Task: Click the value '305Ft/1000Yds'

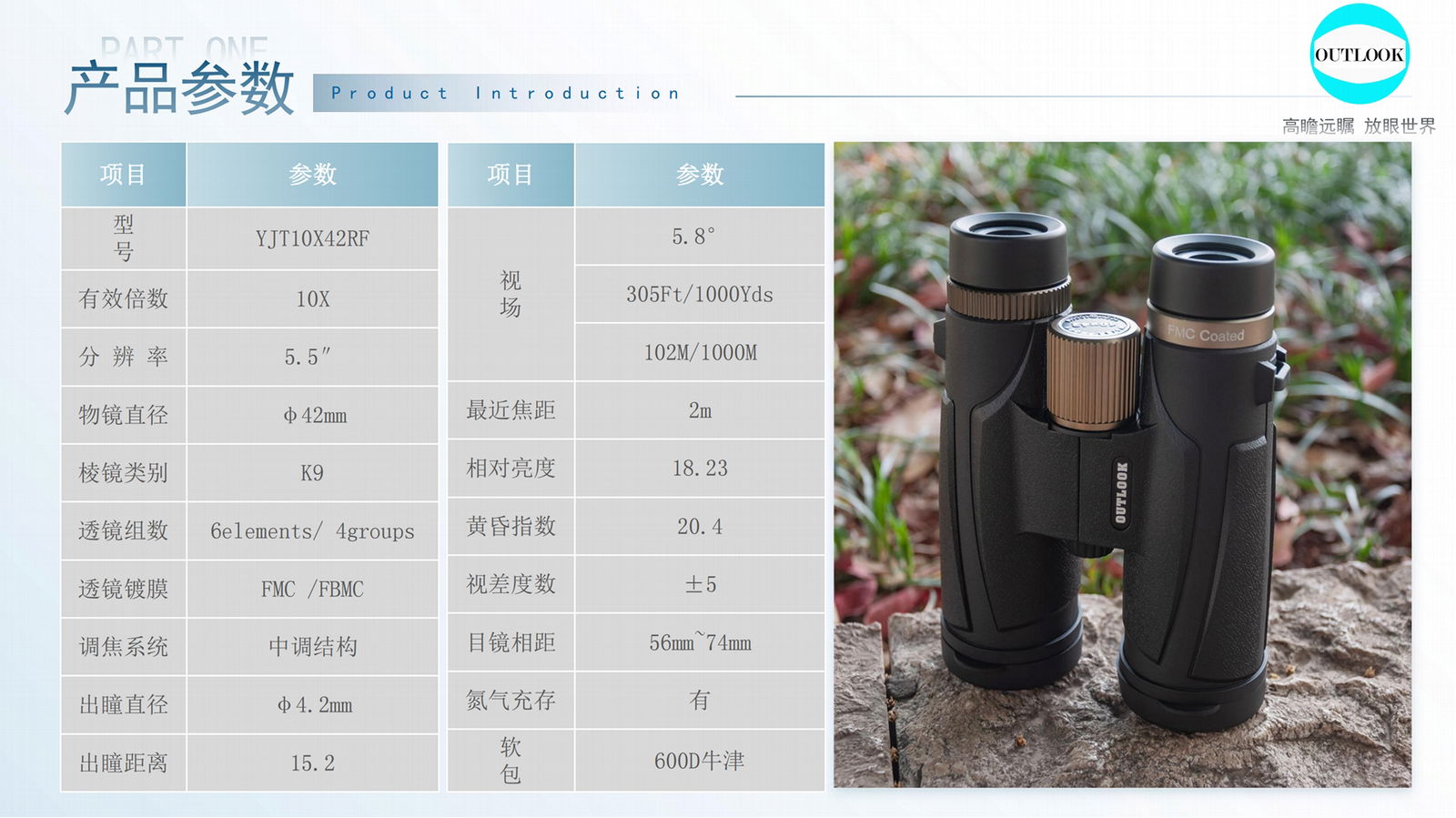Action: 700,294
